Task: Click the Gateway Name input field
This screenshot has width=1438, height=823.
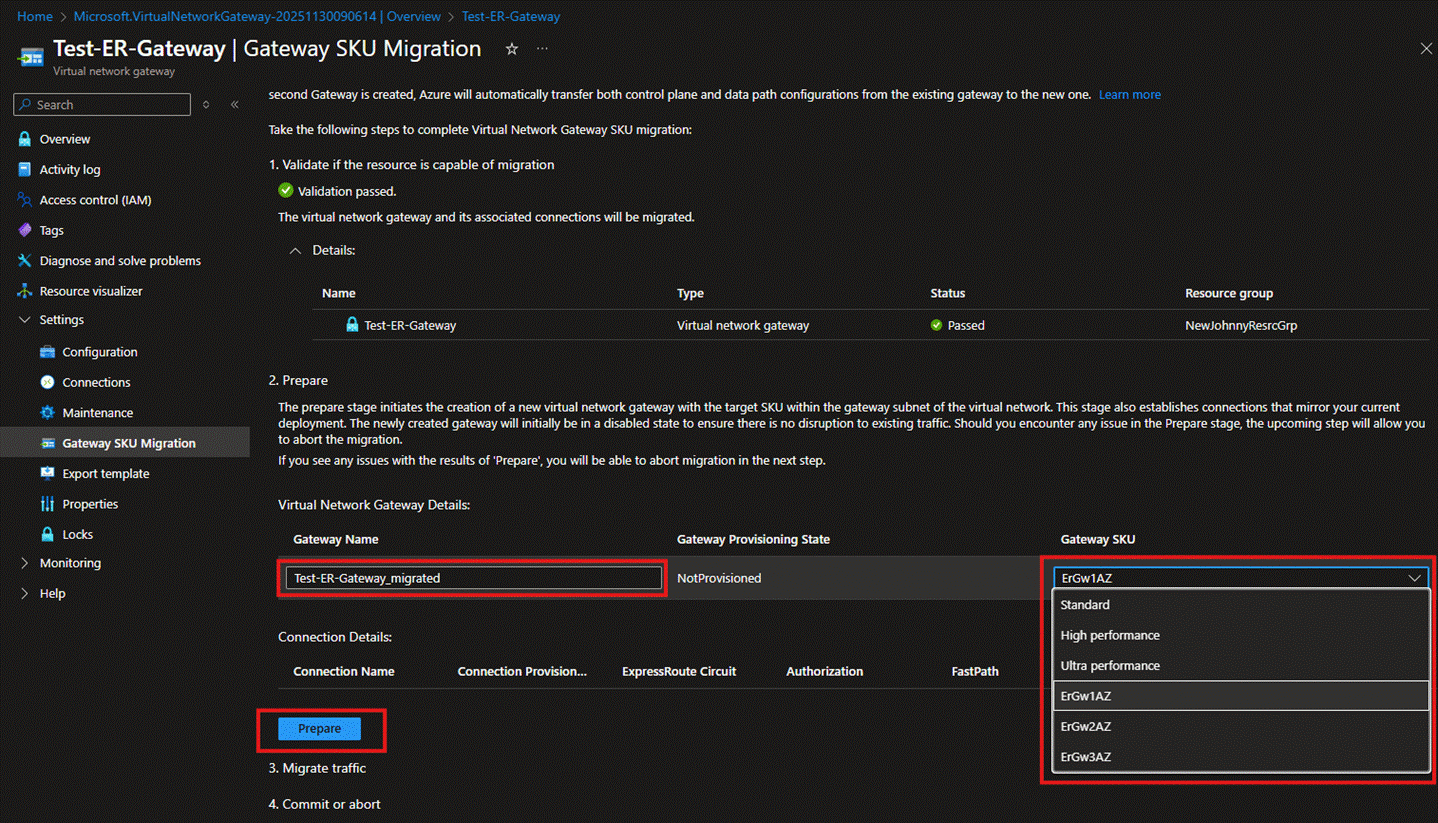Action: coord(473,578)
